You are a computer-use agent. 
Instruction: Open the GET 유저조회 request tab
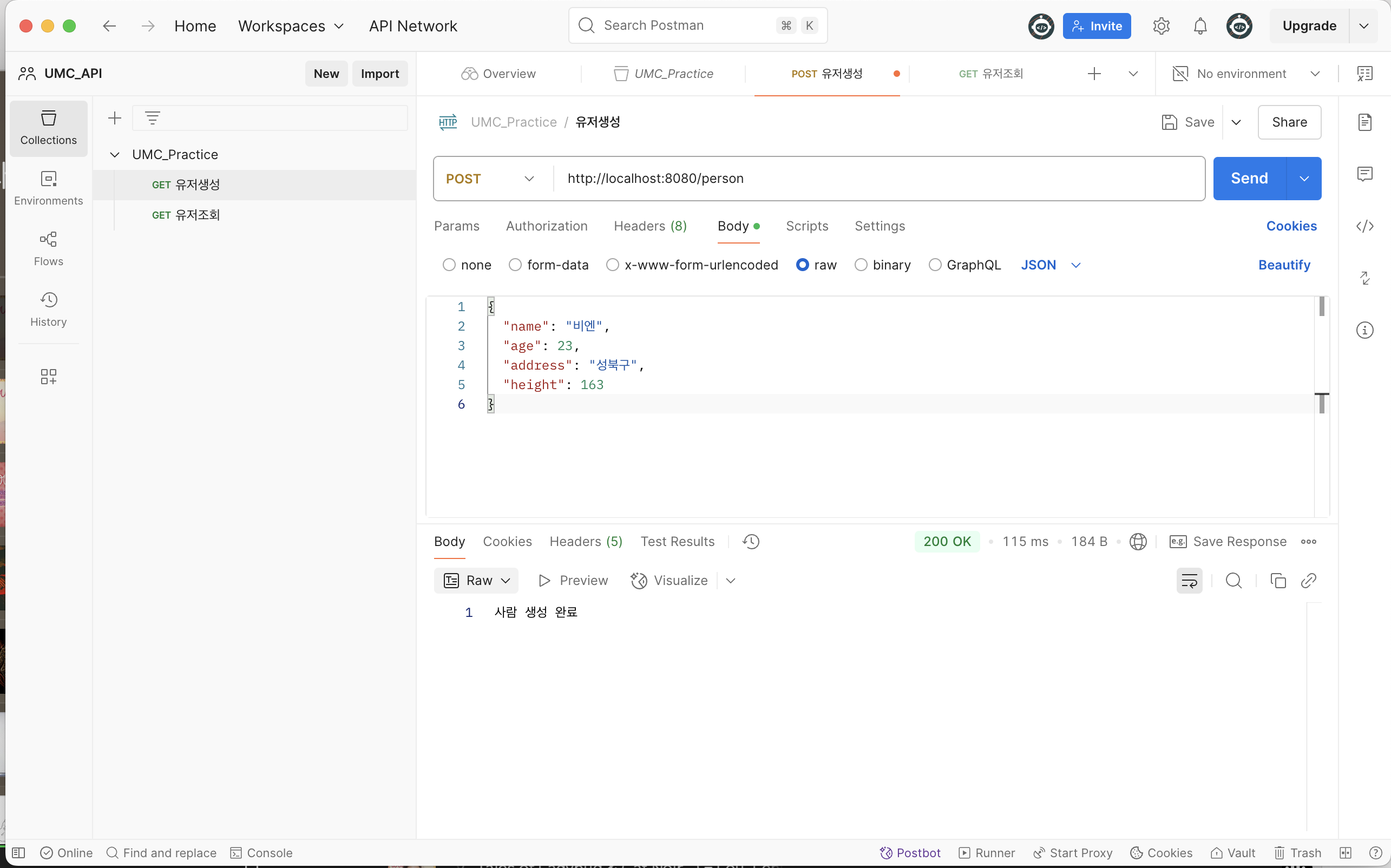tap(990, 74)
